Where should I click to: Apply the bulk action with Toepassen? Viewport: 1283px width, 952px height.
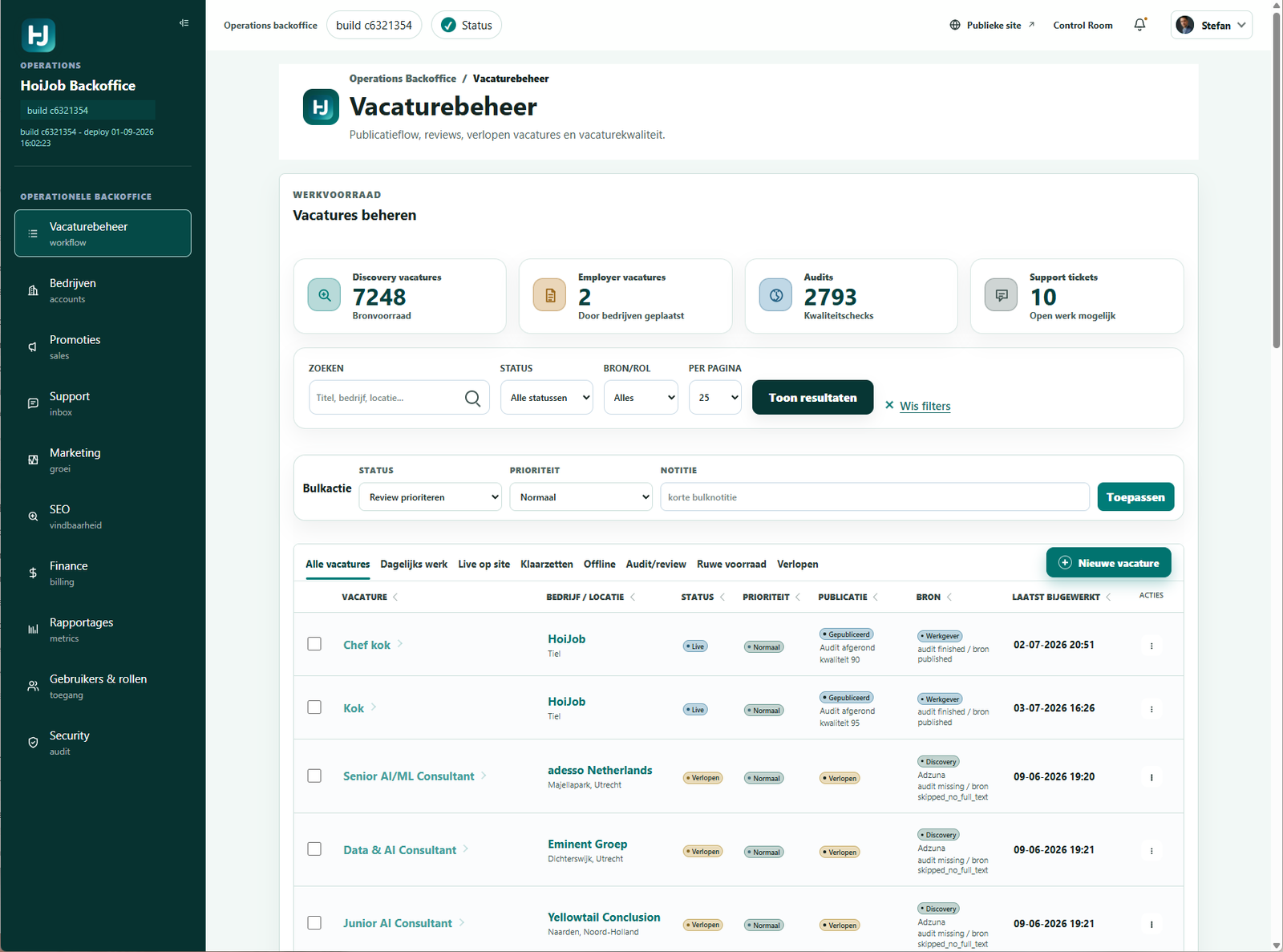1136,497
